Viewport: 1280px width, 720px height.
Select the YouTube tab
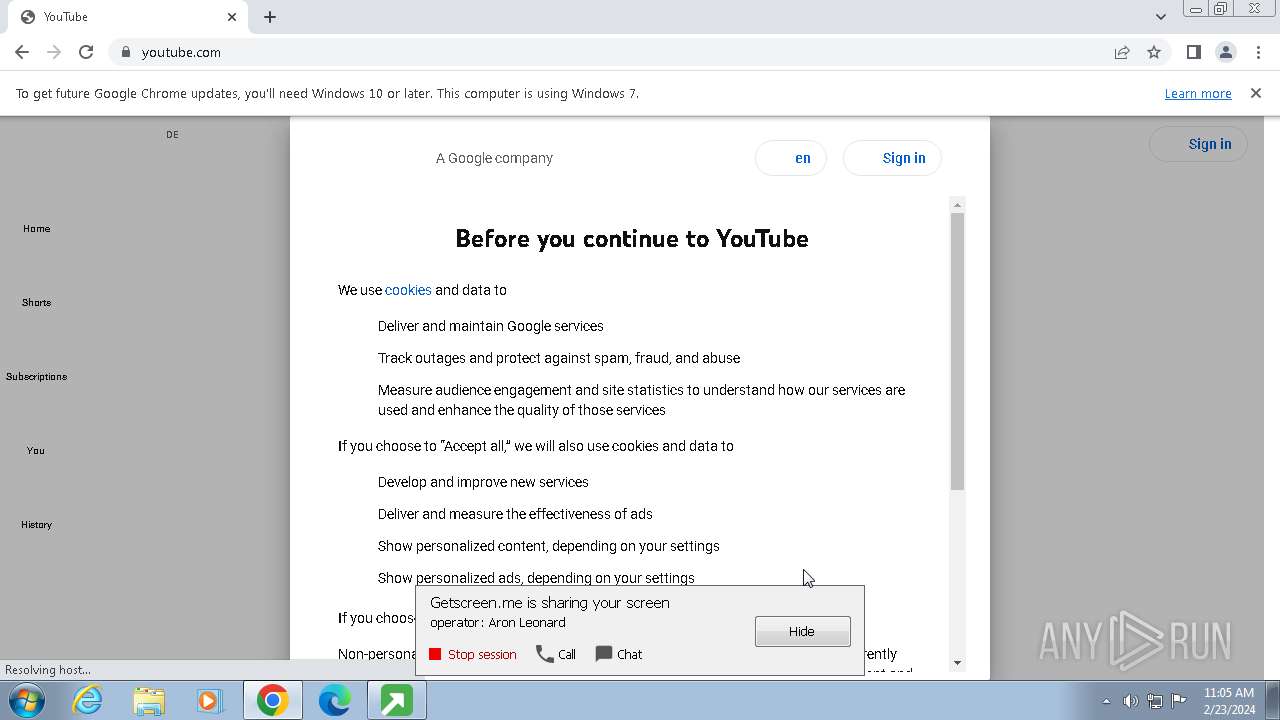(x=128, y=17)
